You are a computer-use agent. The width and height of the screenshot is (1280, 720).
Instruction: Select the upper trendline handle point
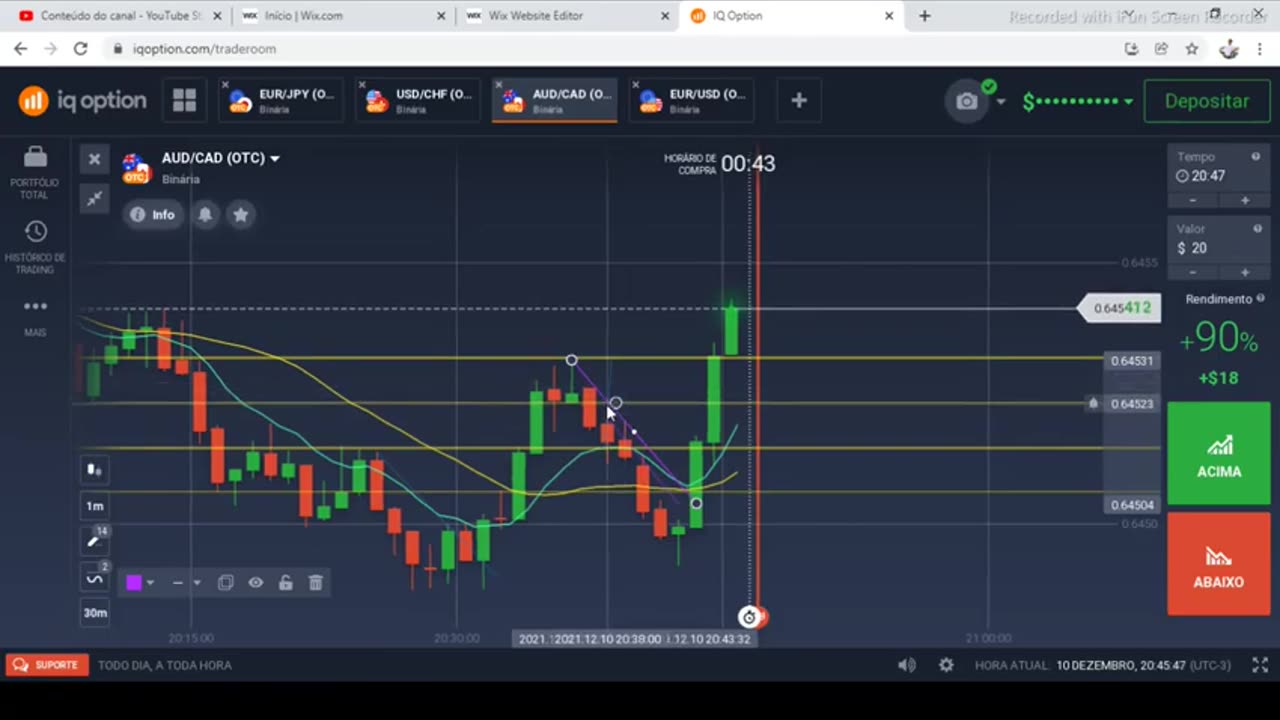pyautogui.click(x=571, y=360)
